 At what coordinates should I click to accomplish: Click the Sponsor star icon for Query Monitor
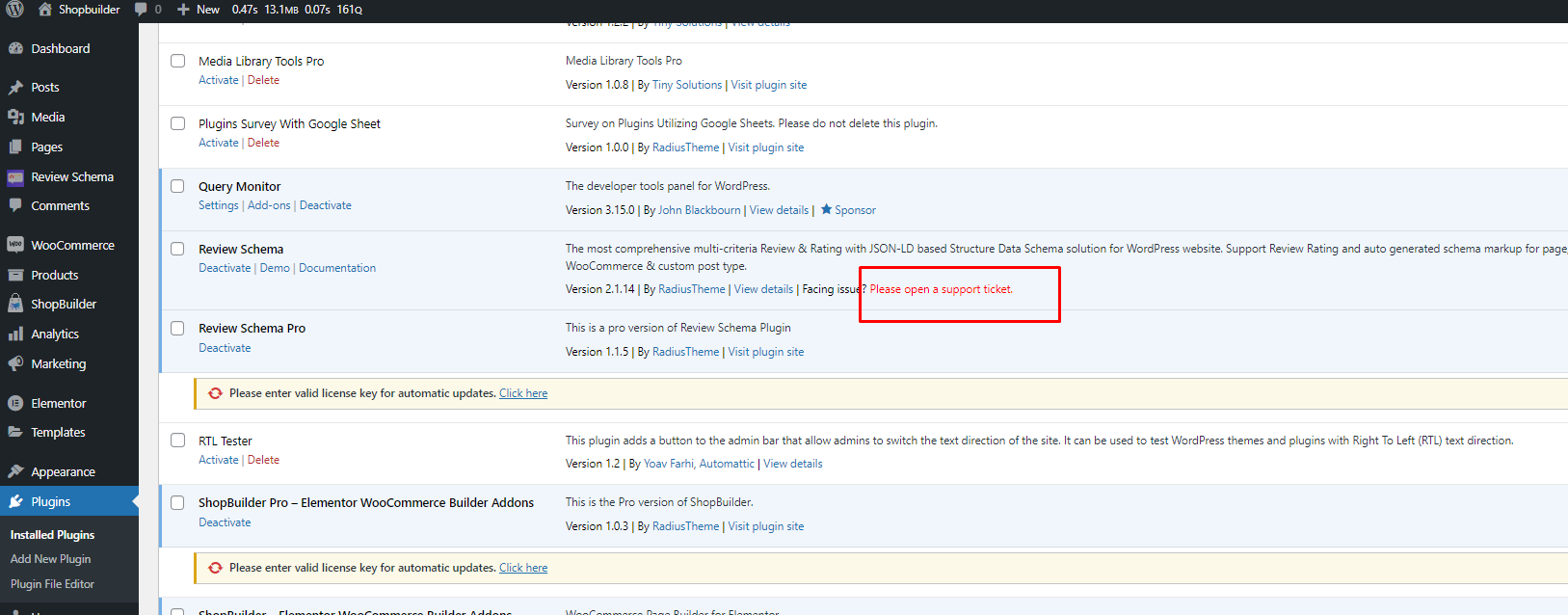[826, 209]
